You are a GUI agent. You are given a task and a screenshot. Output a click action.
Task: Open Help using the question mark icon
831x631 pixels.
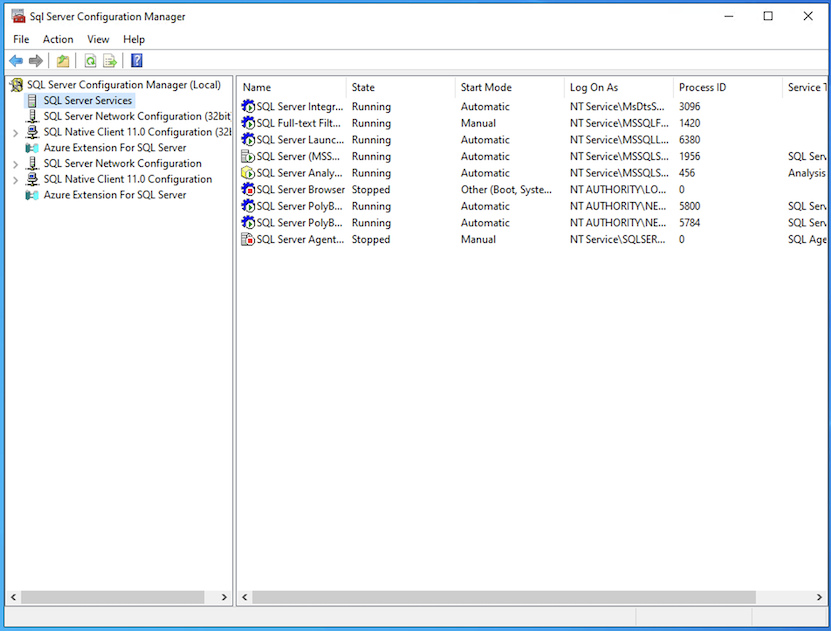click(x=136, y=61)
